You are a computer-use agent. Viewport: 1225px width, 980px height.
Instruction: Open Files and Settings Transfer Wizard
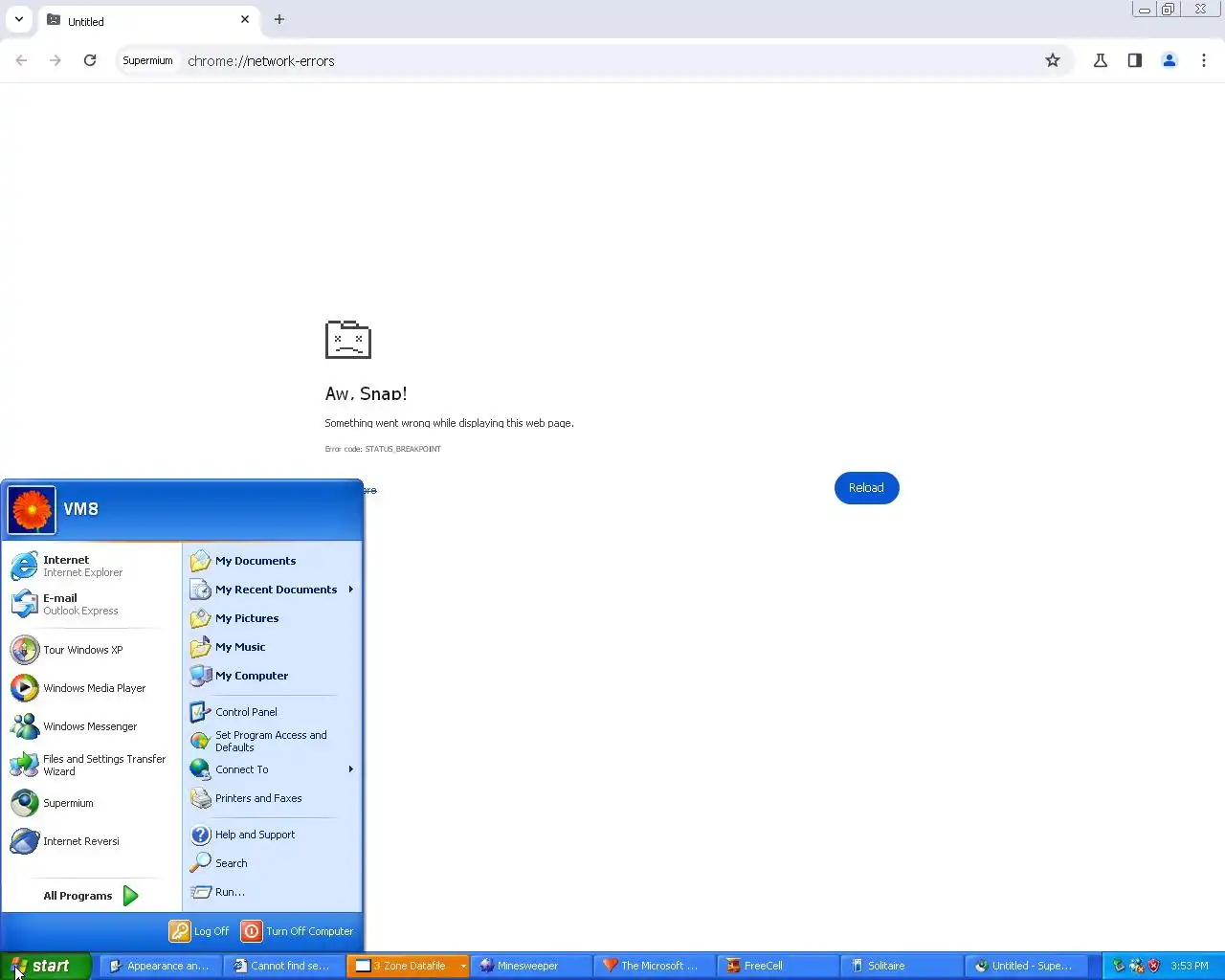point(91,765)
